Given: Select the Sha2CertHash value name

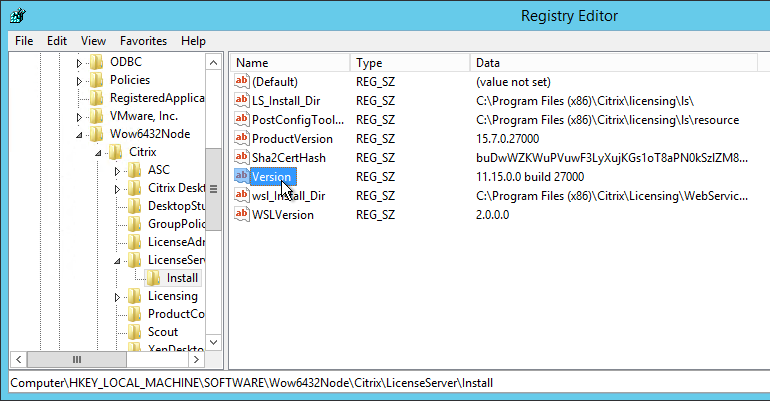Looking at the screenshot, I should tap(289, 158).
